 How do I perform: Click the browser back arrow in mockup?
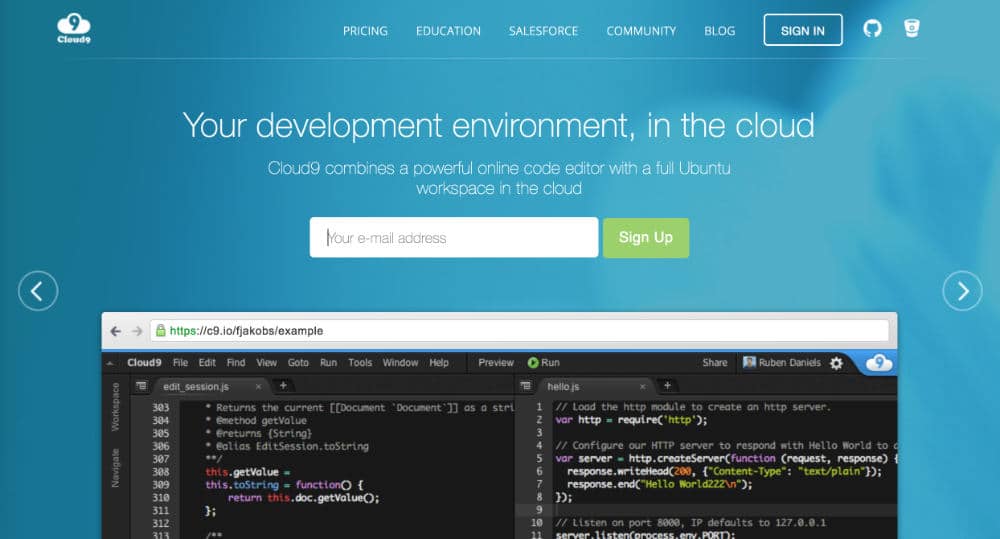(115, 331)
